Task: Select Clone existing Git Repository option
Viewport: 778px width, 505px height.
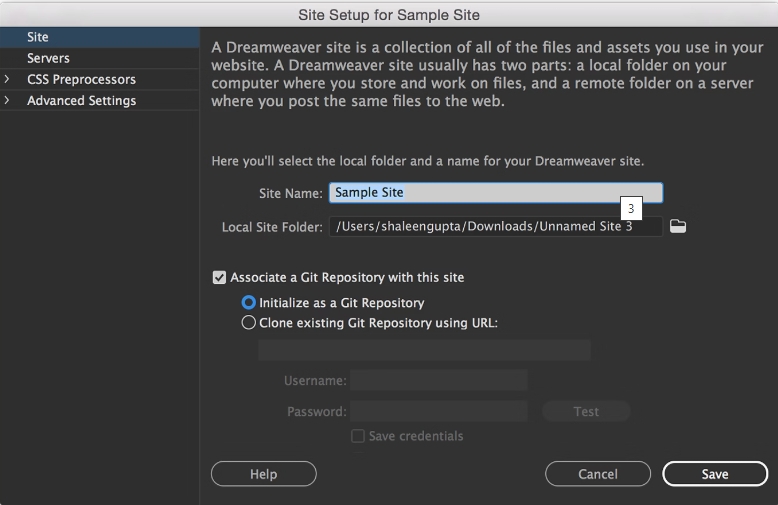Action: click(249, 323)
